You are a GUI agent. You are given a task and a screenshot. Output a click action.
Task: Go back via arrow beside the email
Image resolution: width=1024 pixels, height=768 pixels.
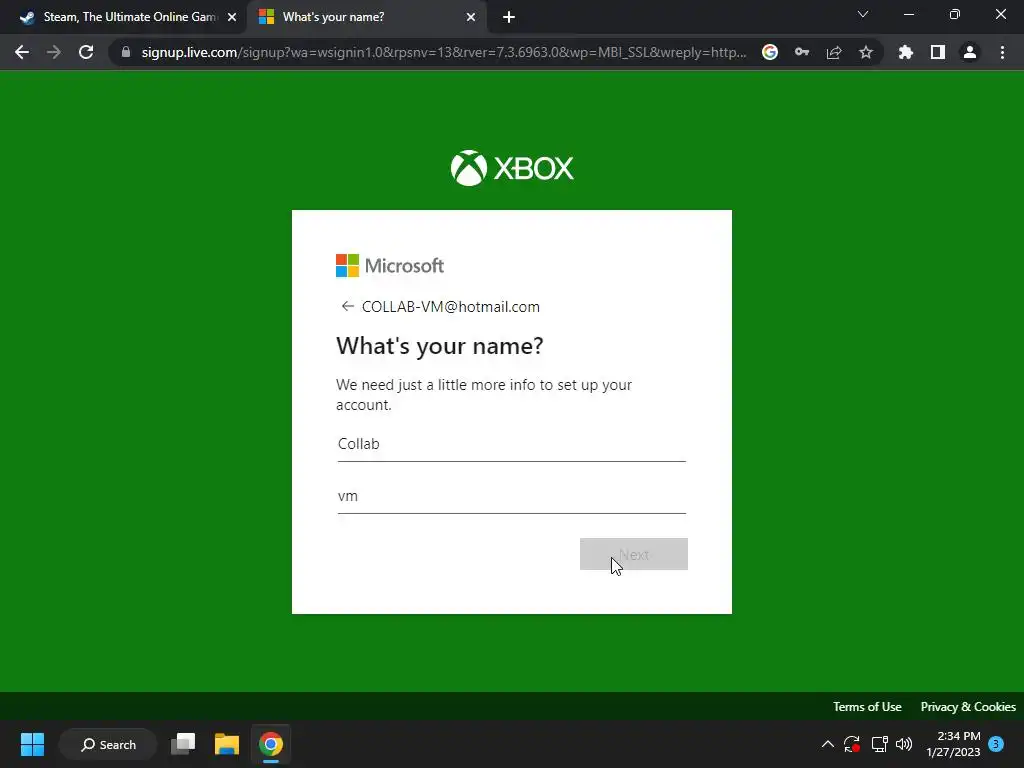pos(347,306)
